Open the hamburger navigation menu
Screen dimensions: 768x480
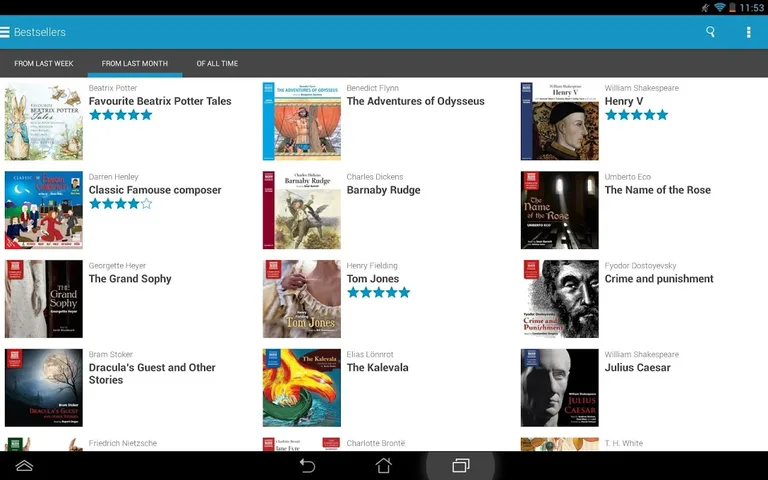(5, 32)
